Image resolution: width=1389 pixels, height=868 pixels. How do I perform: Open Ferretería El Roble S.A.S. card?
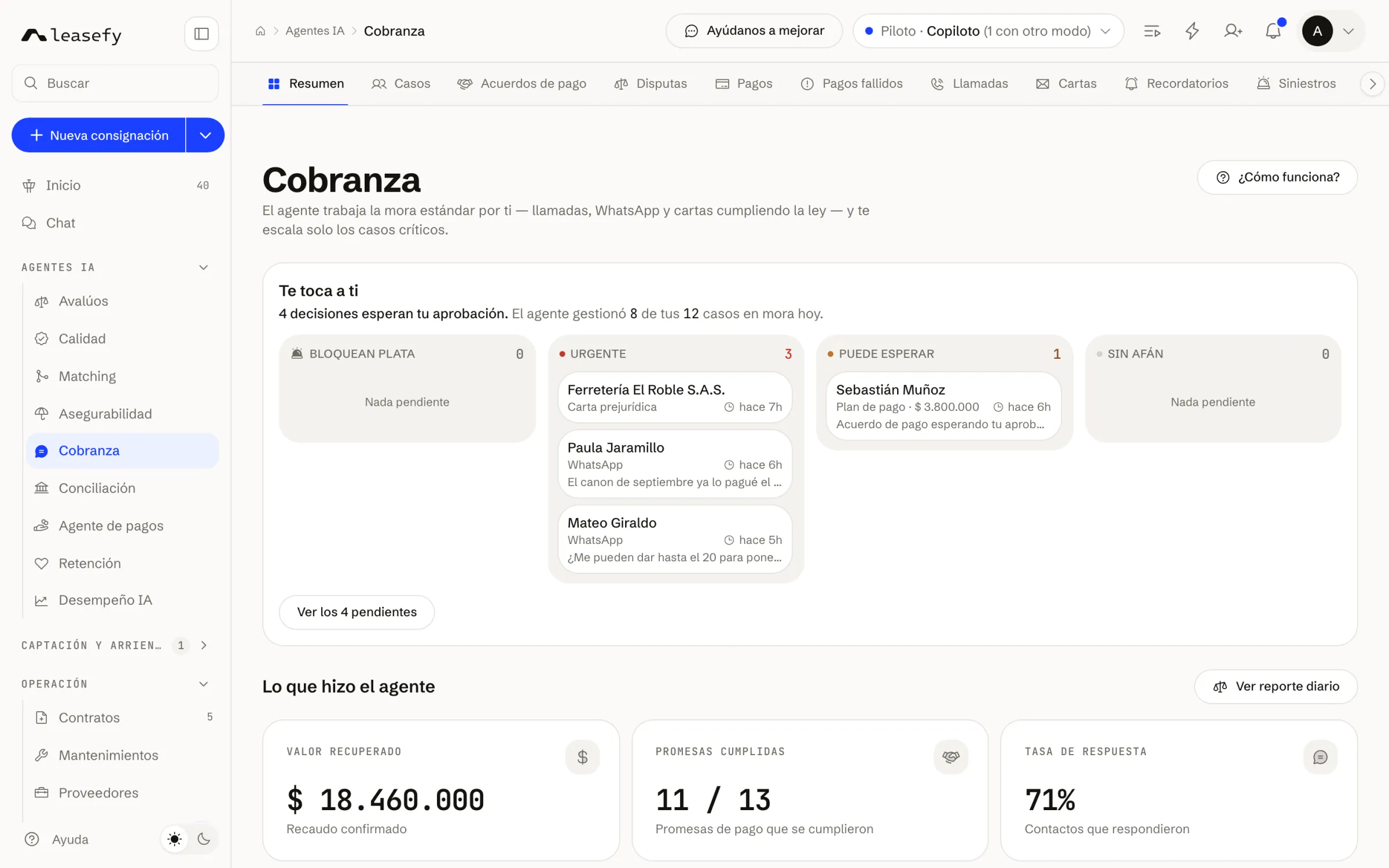[x=675, y=398]
